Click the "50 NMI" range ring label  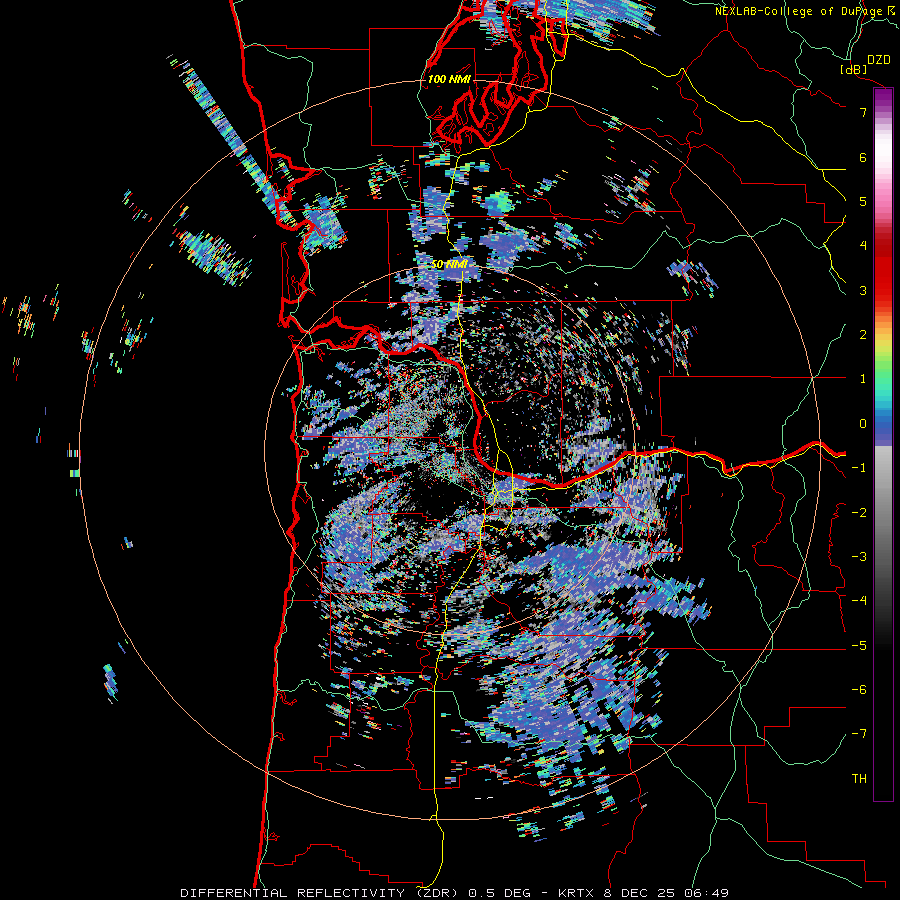click(x=449, y=264)
